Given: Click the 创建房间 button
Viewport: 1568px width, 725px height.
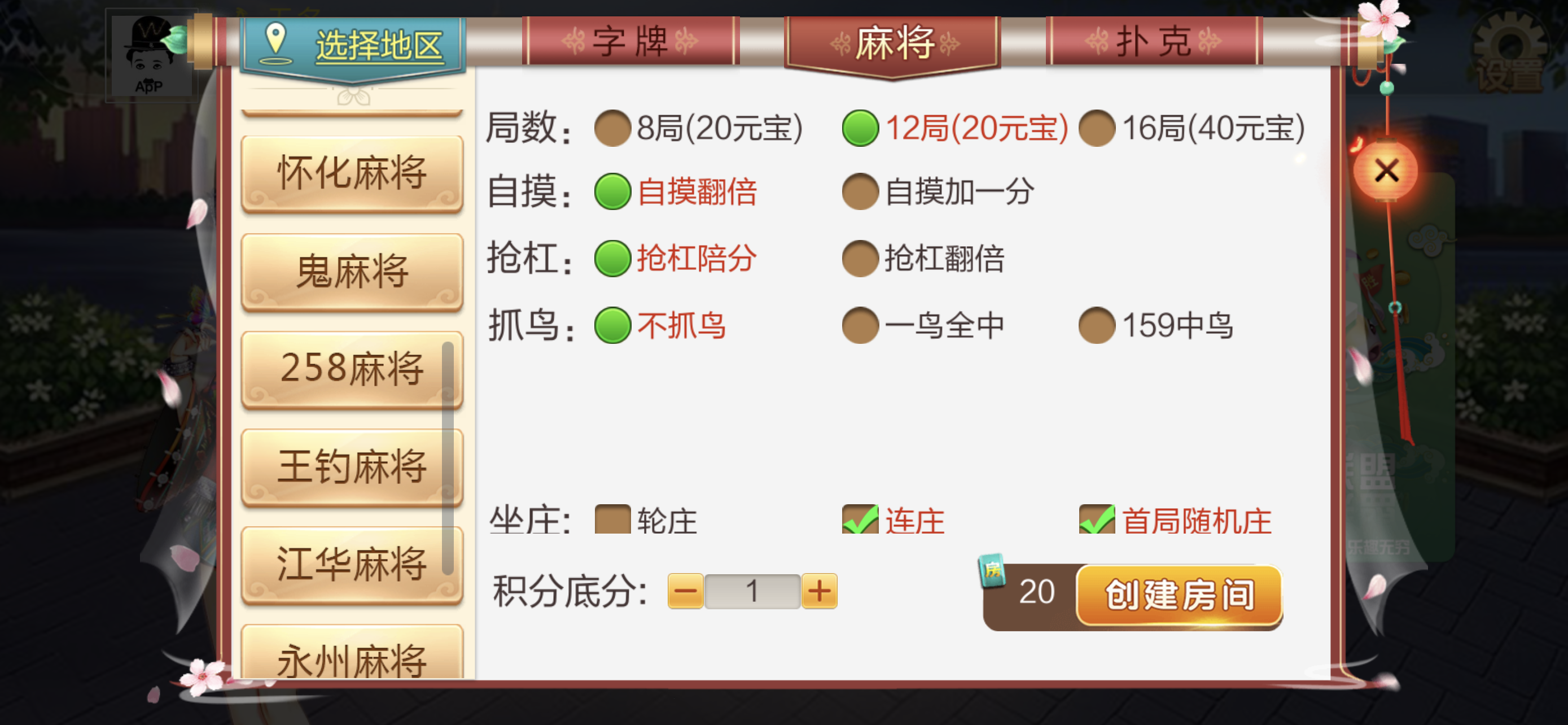Looking at the screenshot, I should 1179,595.
